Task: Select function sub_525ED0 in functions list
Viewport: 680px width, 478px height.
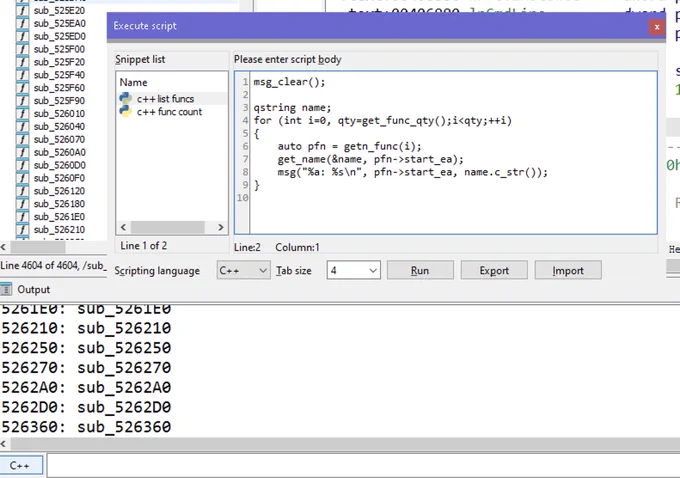Action: (59, 36)
